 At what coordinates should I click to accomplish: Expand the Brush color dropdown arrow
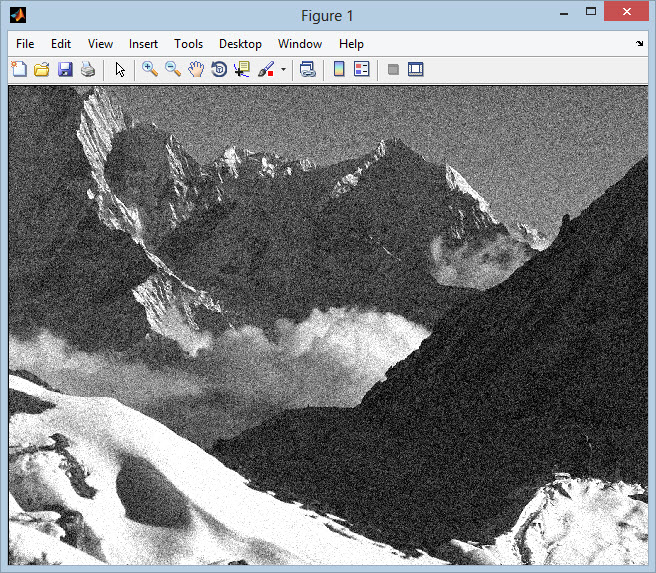point(283,69)
